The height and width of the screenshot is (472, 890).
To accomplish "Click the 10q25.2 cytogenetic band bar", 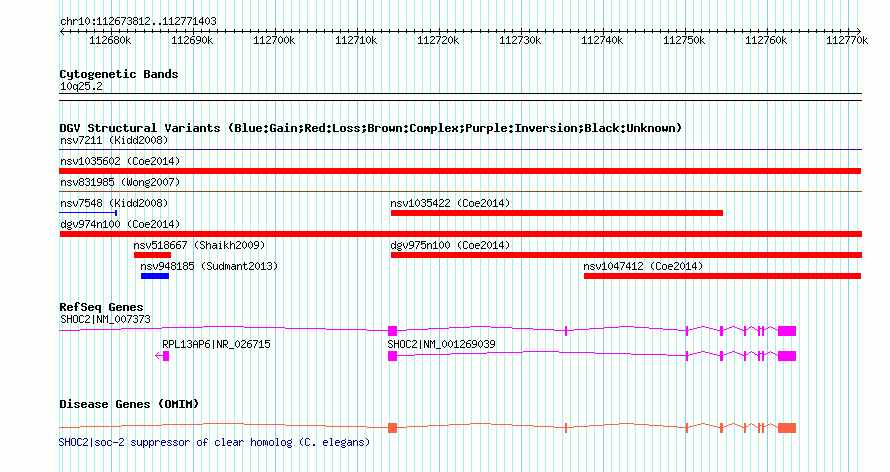I will (460, 97).
